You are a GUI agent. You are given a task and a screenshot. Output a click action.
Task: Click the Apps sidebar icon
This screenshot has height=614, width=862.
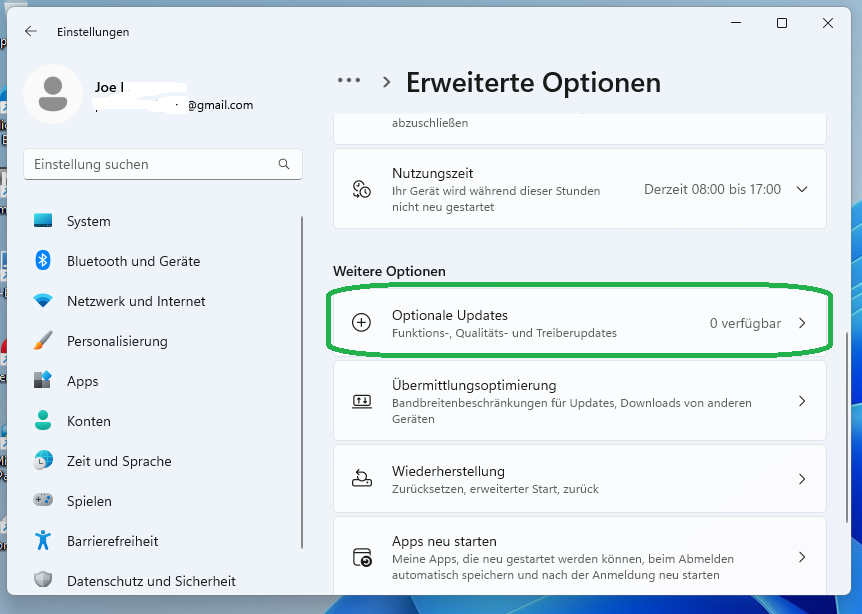pos(43,381)
